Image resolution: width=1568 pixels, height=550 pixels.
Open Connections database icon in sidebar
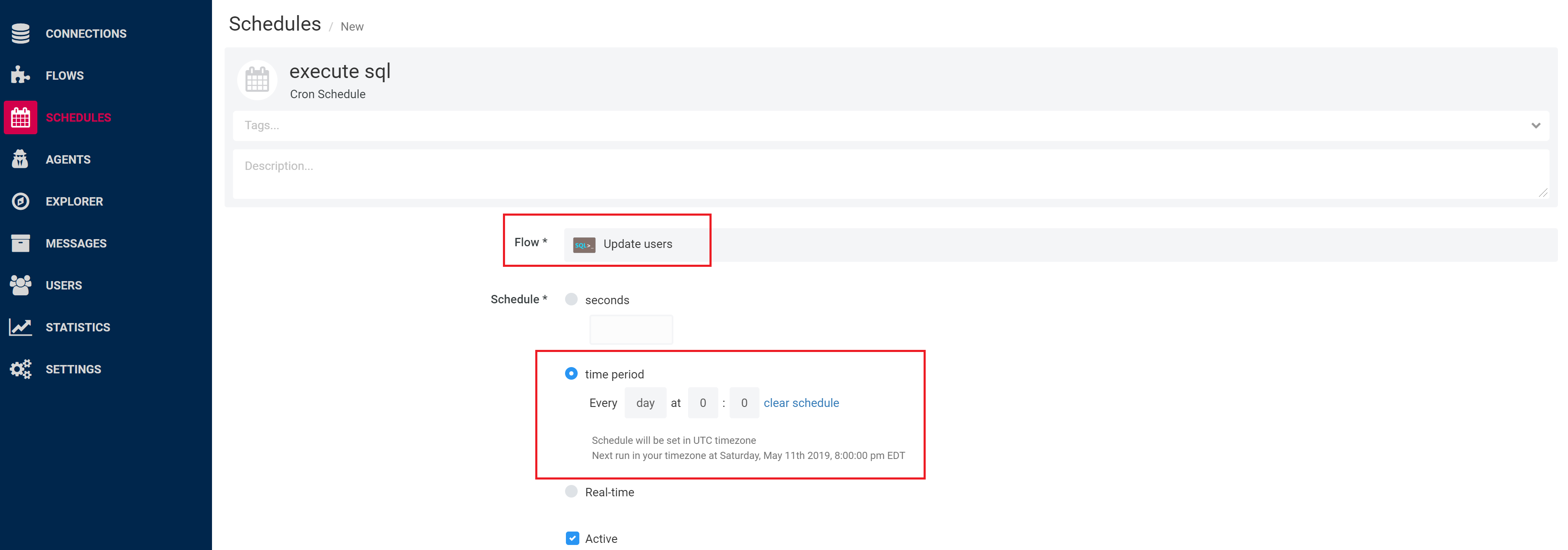20,34
